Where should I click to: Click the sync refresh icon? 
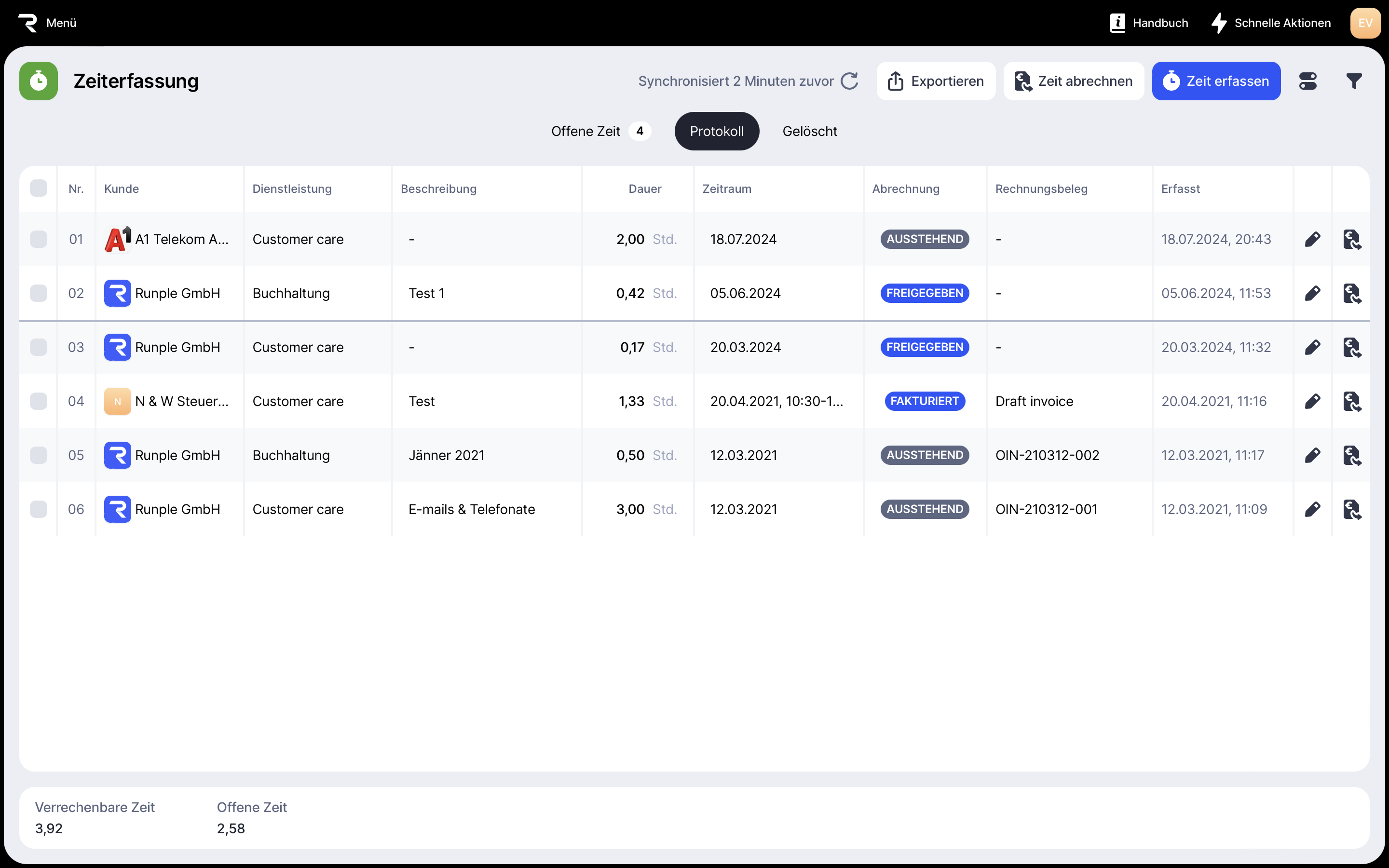tap(849, 81)
